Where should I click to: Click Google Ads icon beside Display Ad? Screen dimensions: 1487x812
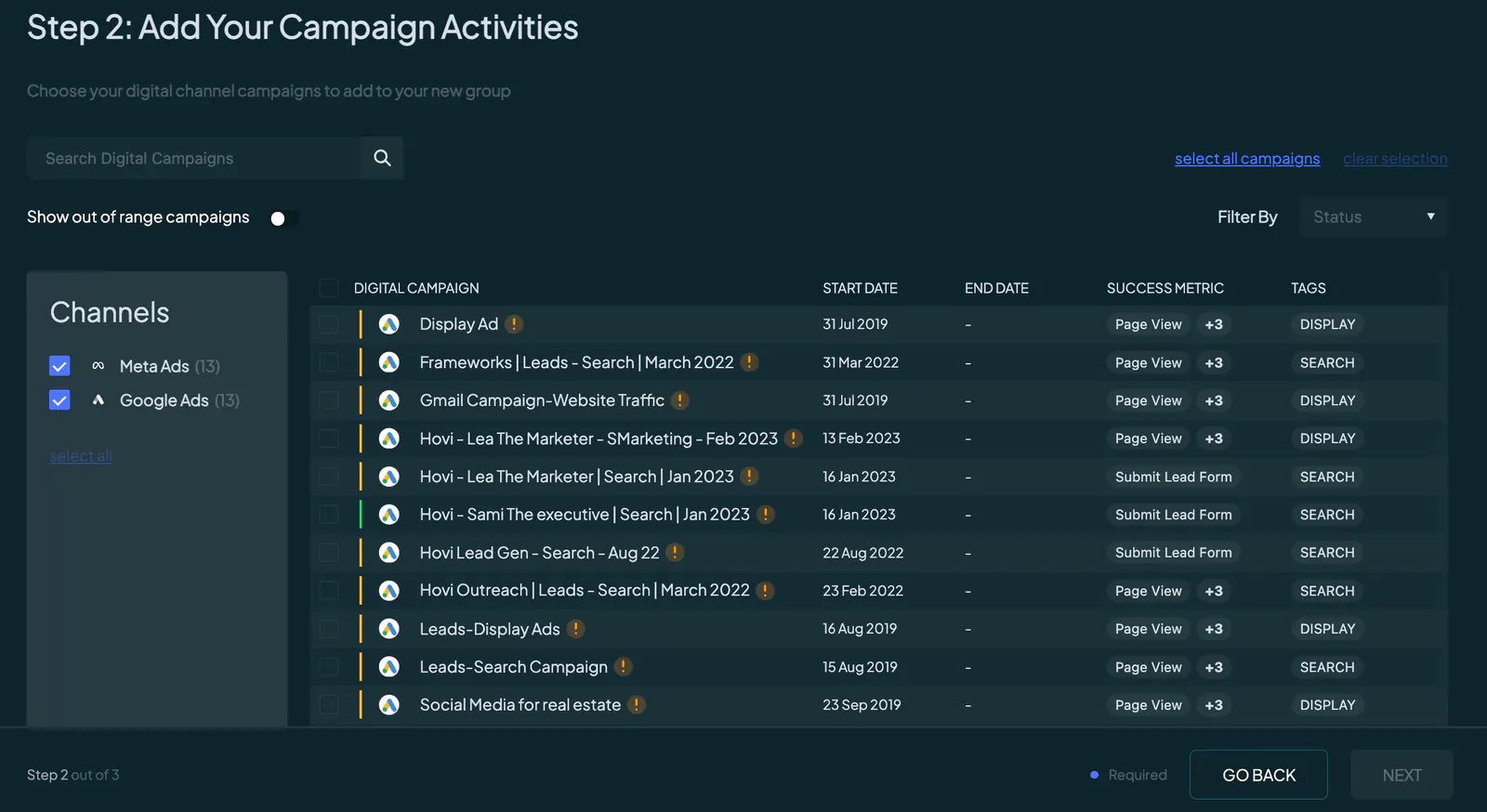[x=389, y=324]
